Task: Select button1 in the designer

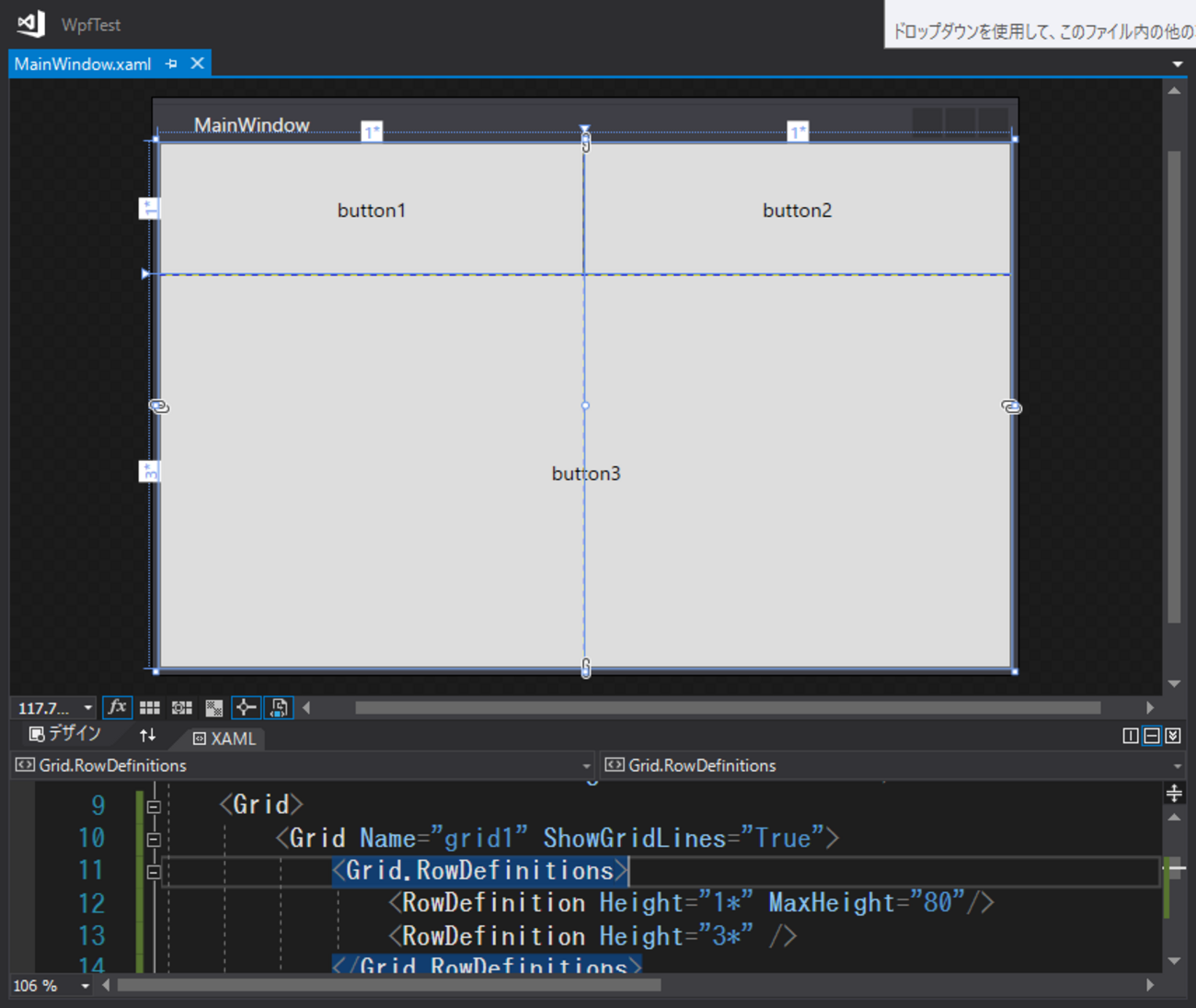Action: (x=371, y=211)
